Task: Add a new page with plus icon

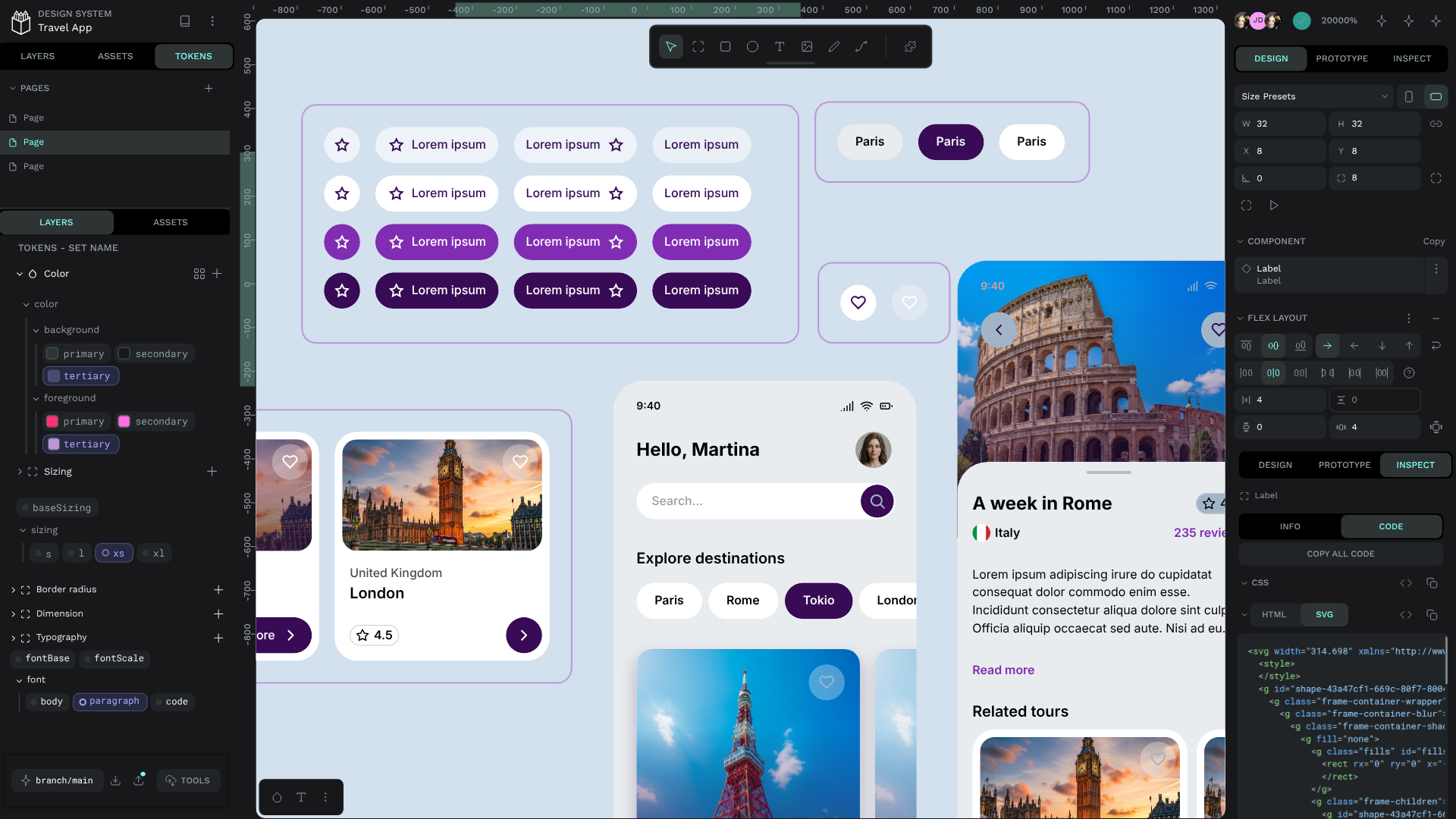Action: coord(209,89)
